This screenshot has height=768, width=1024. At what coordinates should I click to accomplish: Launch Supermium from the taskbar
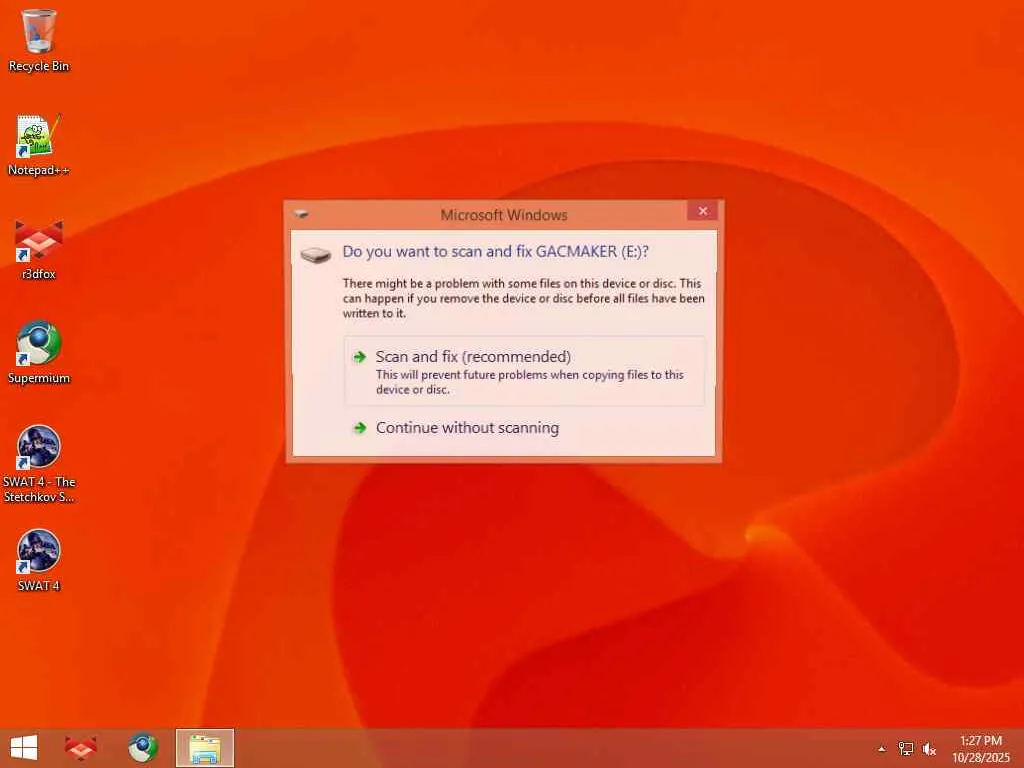coord(142,748)
